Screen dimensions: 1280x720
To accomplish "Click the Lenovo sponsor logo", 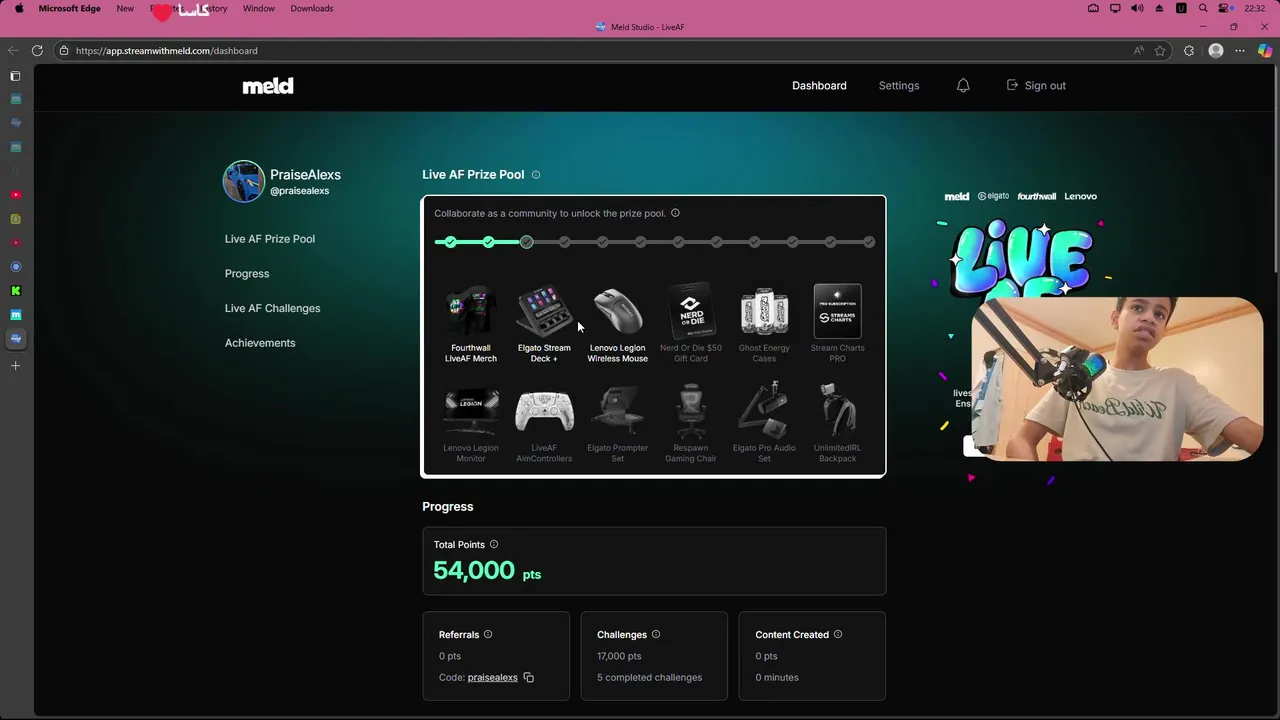I will 1081,197.
